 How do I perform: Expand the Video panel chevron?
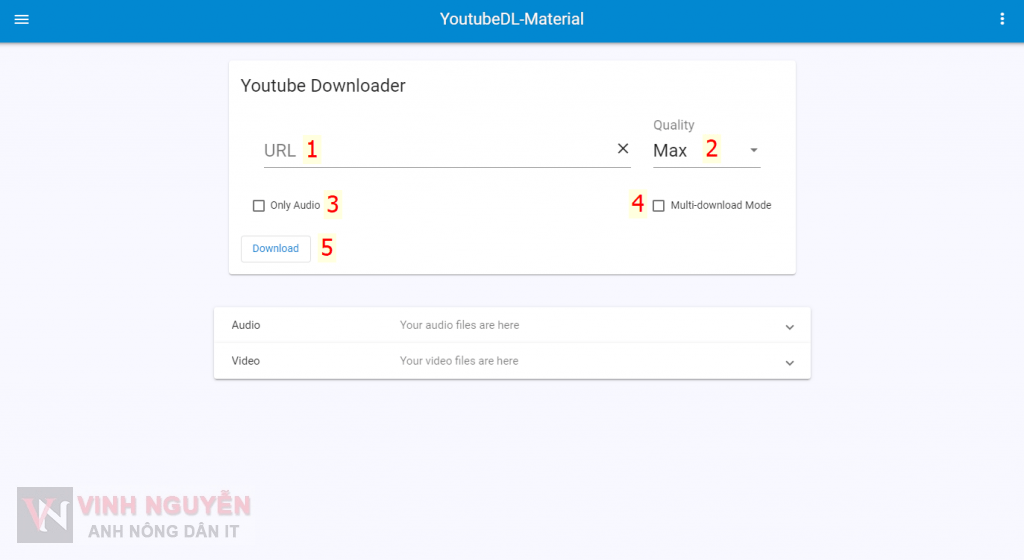pyautogui.click(x=789, y=362)
